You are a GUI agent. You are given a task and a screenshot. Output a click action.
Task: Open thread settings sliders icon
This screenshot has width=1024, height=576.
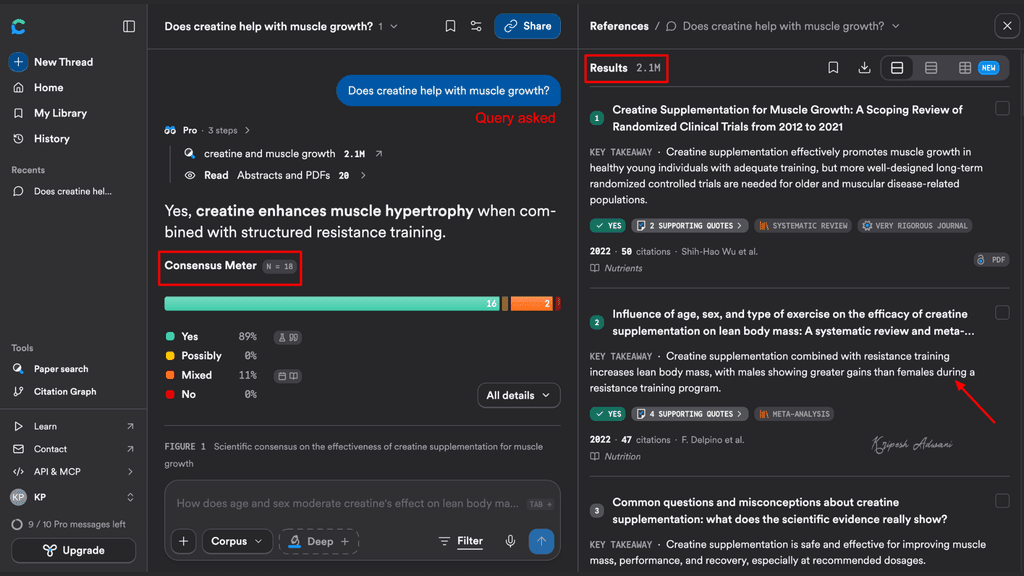pos(476,26)
